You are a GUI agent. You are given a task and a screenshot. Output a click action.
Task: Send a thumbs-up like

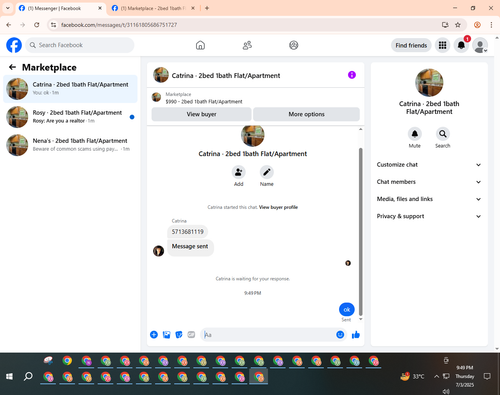pyautogui.click(x=356, y=335)
